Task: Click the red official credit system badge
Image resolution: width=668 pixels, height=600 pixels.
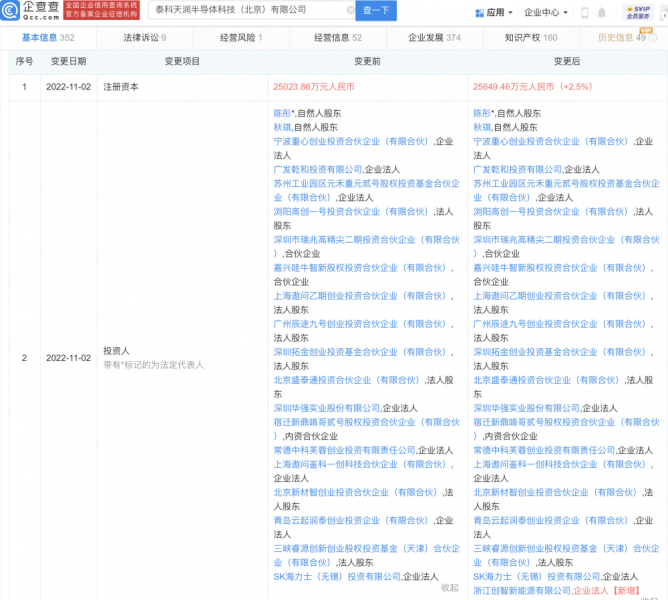Action: point(101,11)
